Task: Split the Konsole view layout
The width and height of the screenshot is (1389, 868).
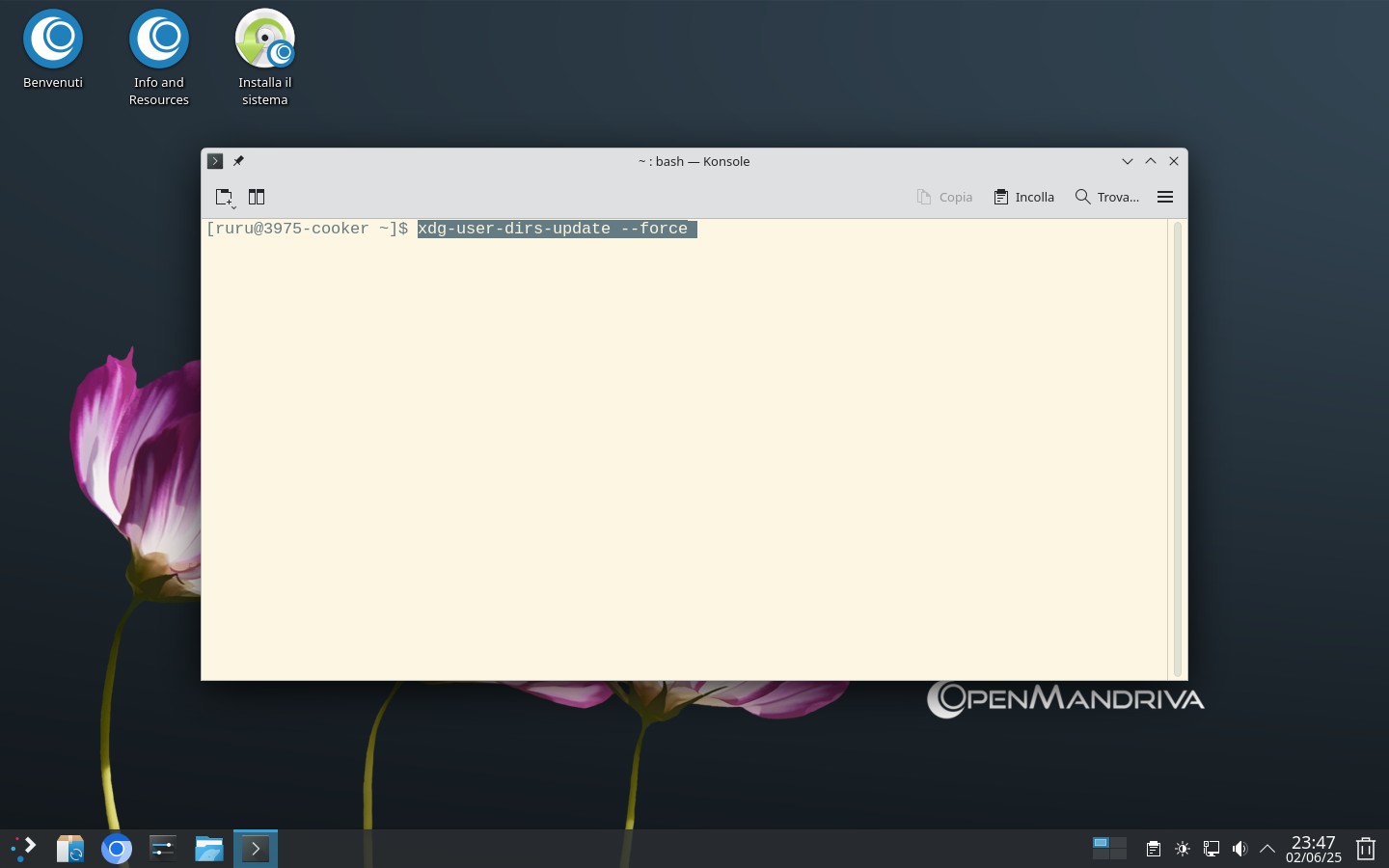Action: point(257,197)
